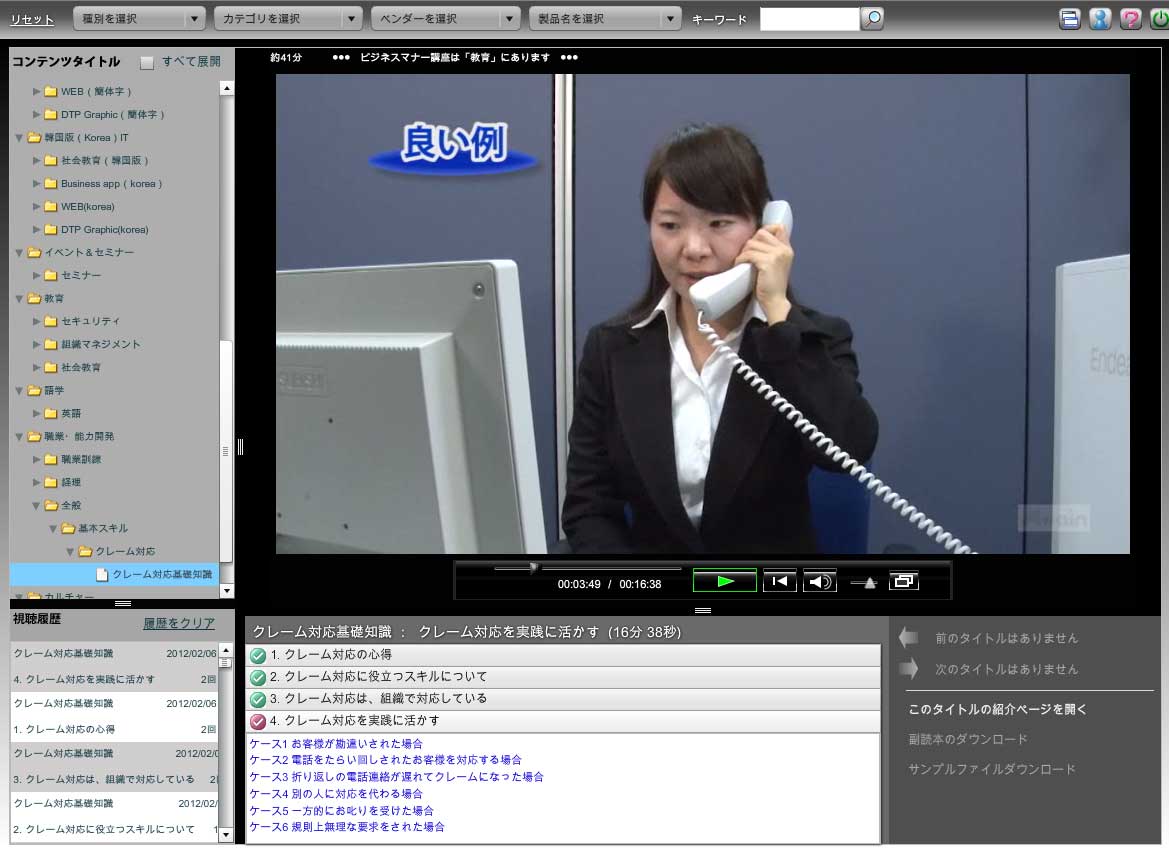This screenshot has width=1169, height=850.
Task: Click folder icon of セキュリティ
Action: pyautogui.click(x=51, y=321)
